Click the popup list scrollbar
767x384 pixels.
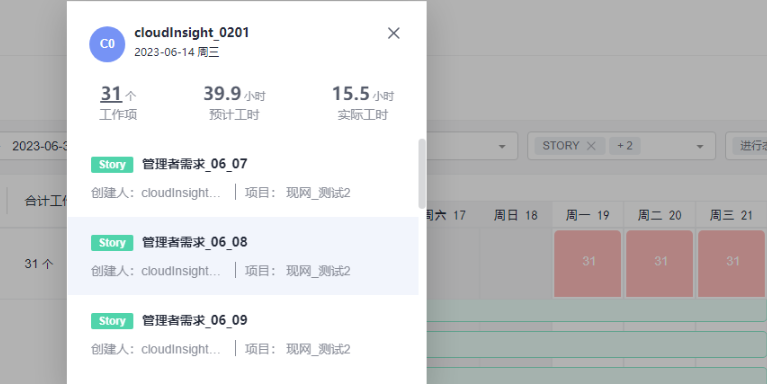[x=422, y=174]
